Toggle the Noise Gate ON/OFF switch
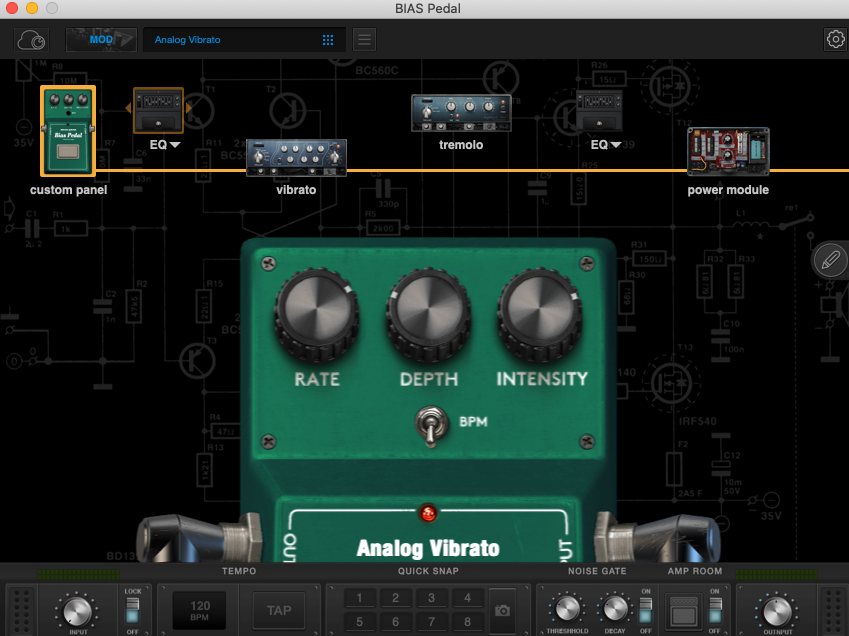Screen dimensions: 849x636 pyautogui.click(x=645, y=610)
